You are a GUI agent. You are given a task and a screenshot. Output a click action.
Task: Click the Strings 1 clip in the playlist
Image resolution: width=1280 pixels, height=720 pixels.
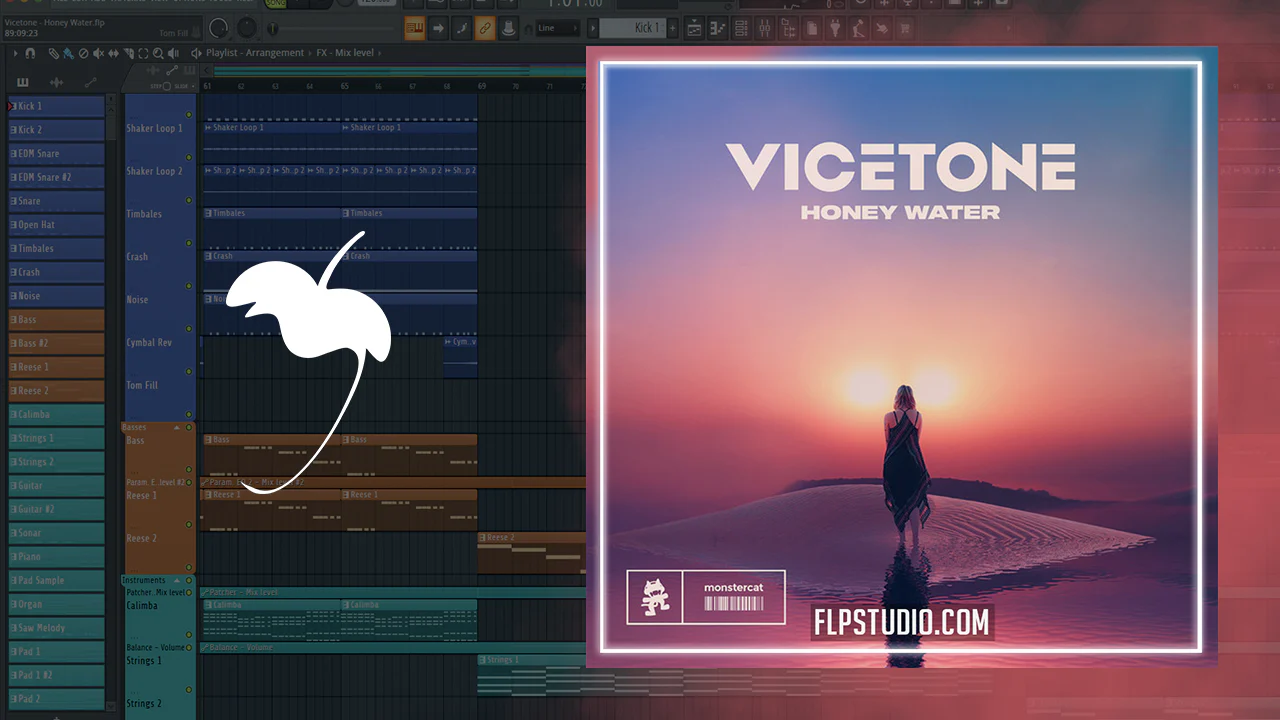(x=532, y=675)
